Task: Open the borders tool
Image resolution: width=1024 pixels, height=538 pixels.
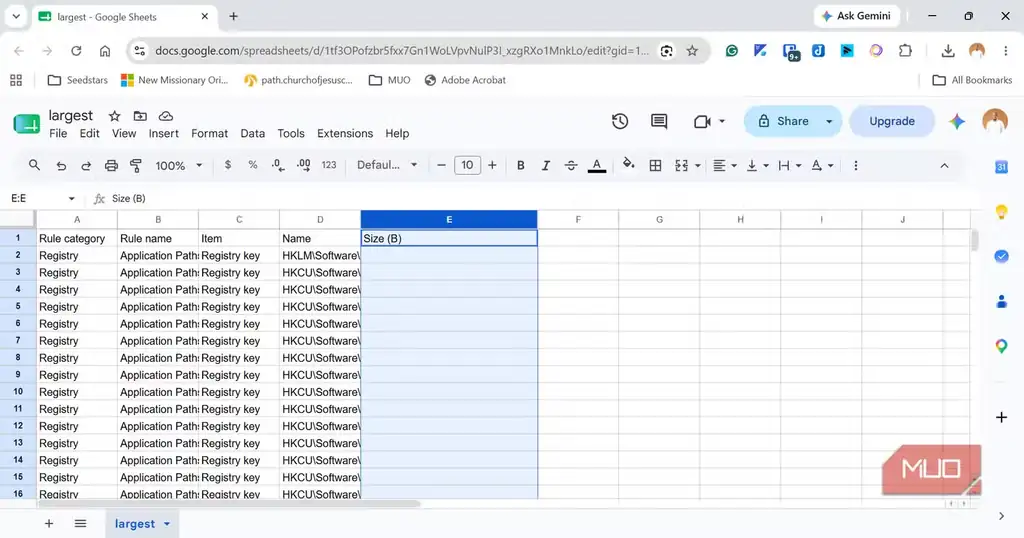Action: click(655, 166)
